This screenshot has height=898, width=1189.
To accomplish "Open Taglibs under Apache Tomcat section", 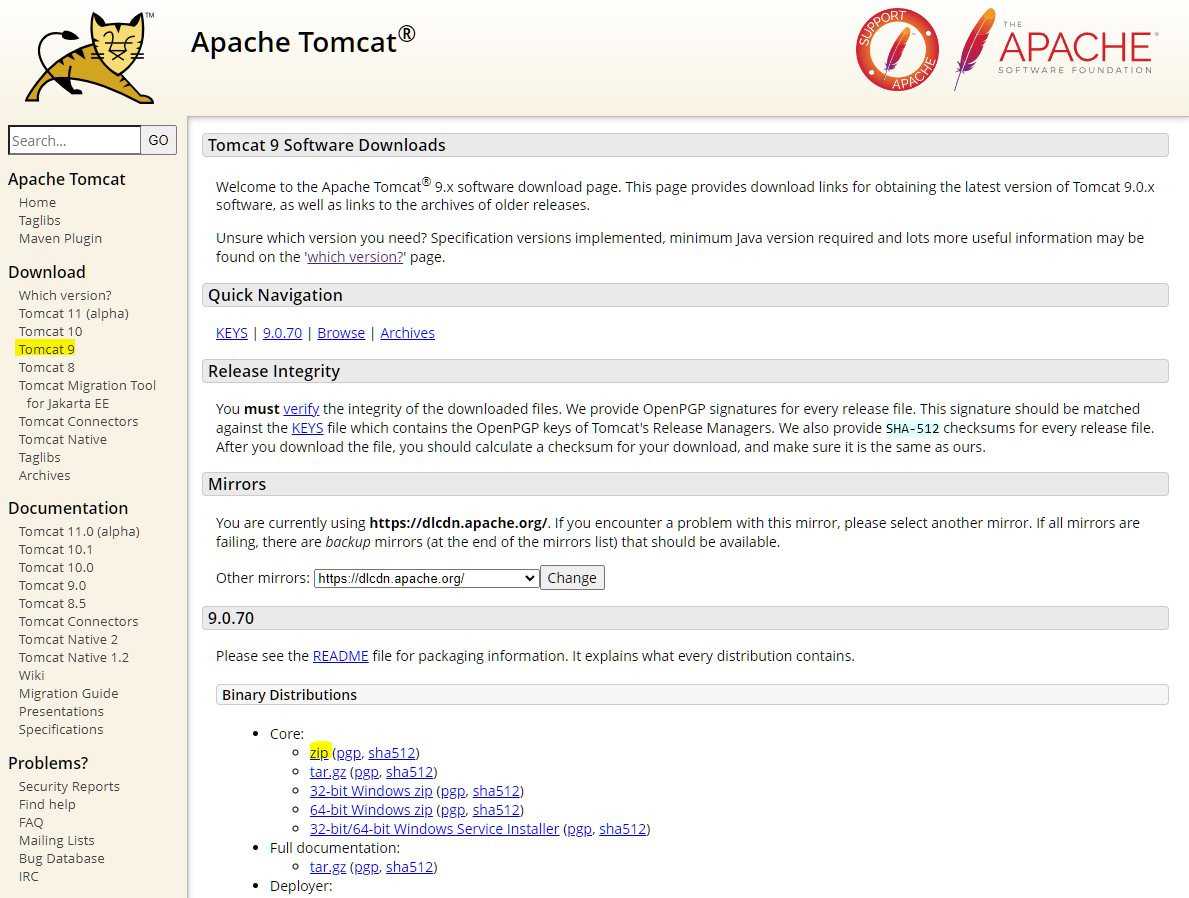I will (x=39, y=221).
